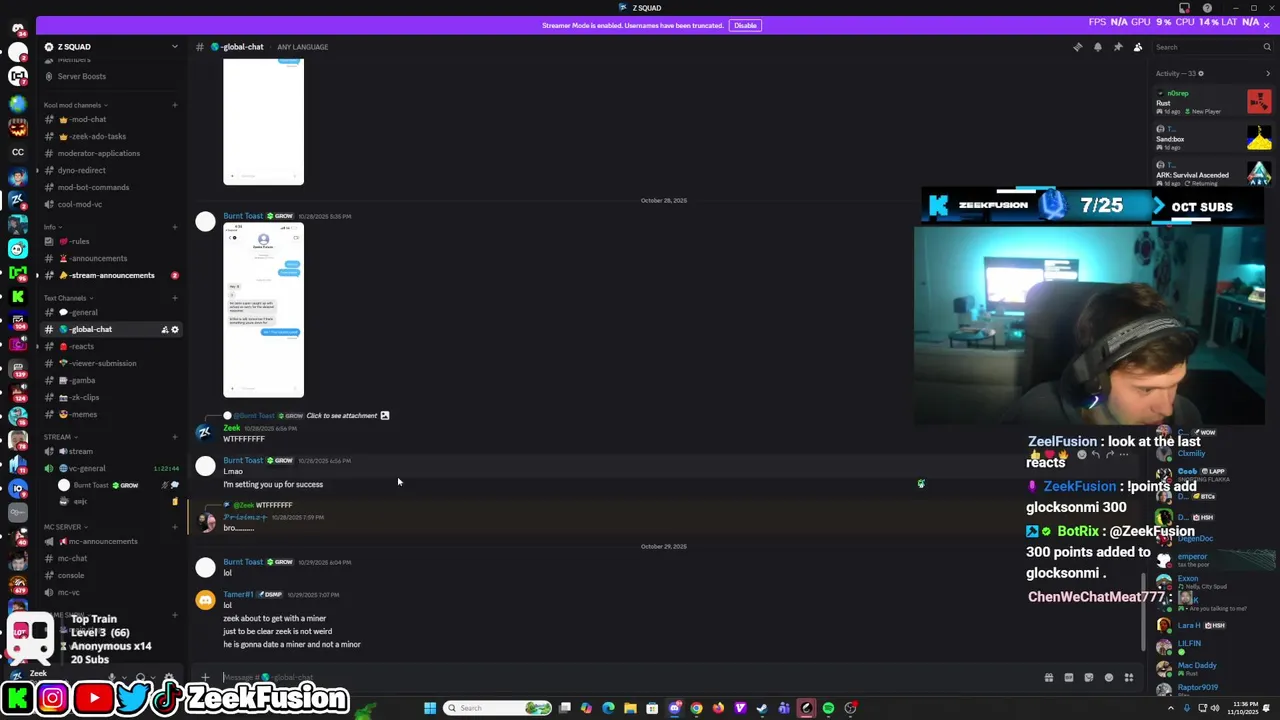The image size is (1280, 720).
Task: Open Burnt Toast's iMessage screenshot attachment
Action: (x=263, y=310)
